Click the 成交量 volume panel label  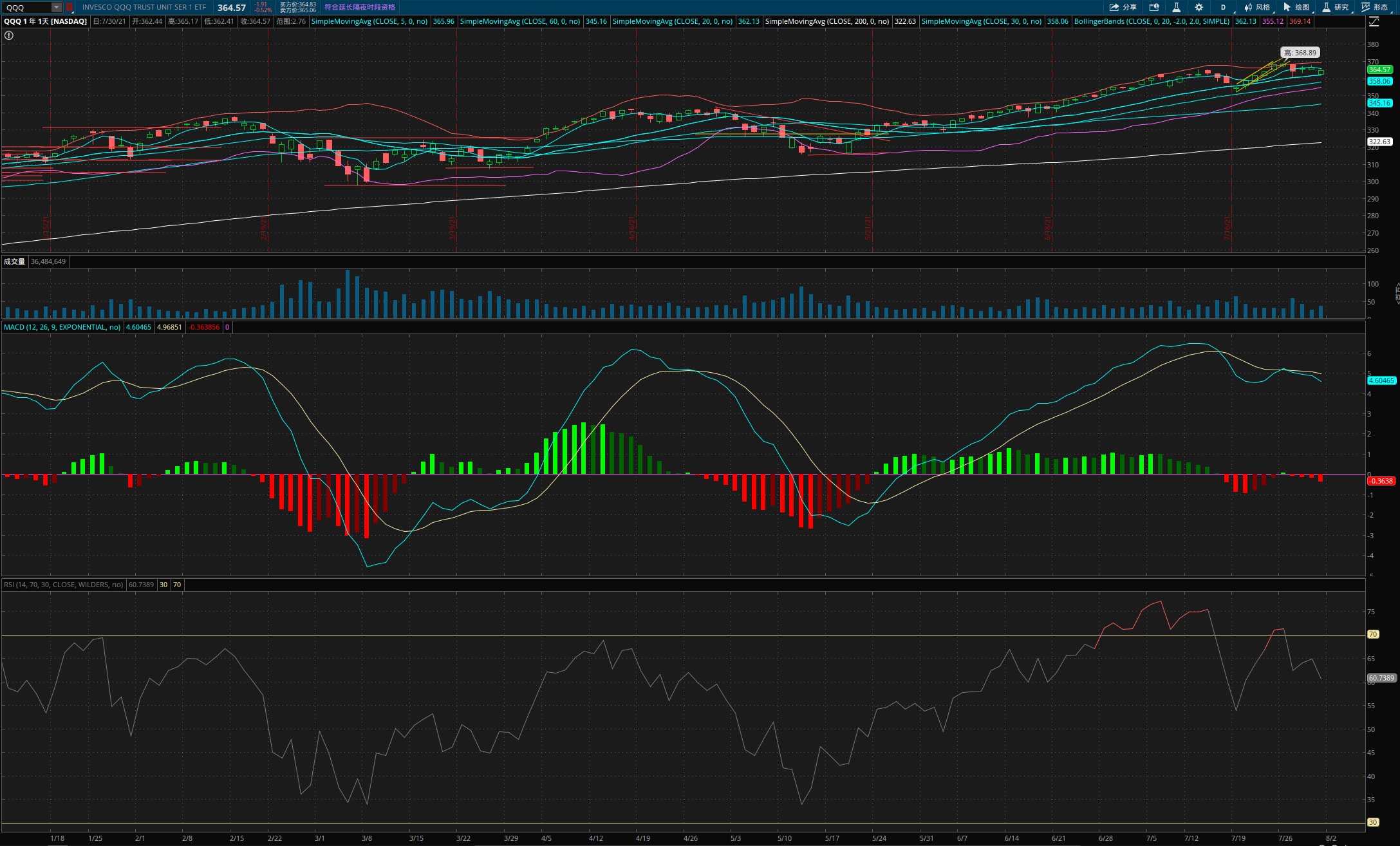pyautogui.click(x=14, y=261)
